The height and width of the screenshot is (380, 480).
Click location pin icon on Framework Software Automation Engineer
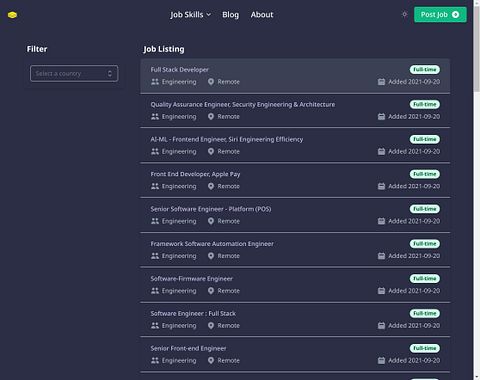[211, 256]
